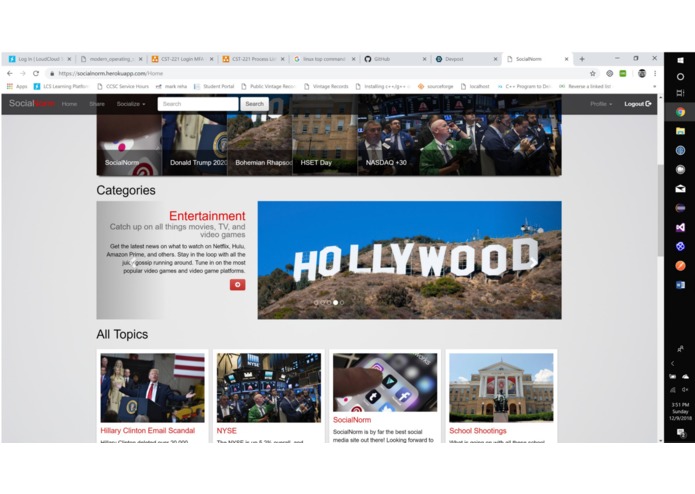The image size is (695, 494).
Task: Click the Hollywood sign carousel image
Action: [x=410, y=260]
